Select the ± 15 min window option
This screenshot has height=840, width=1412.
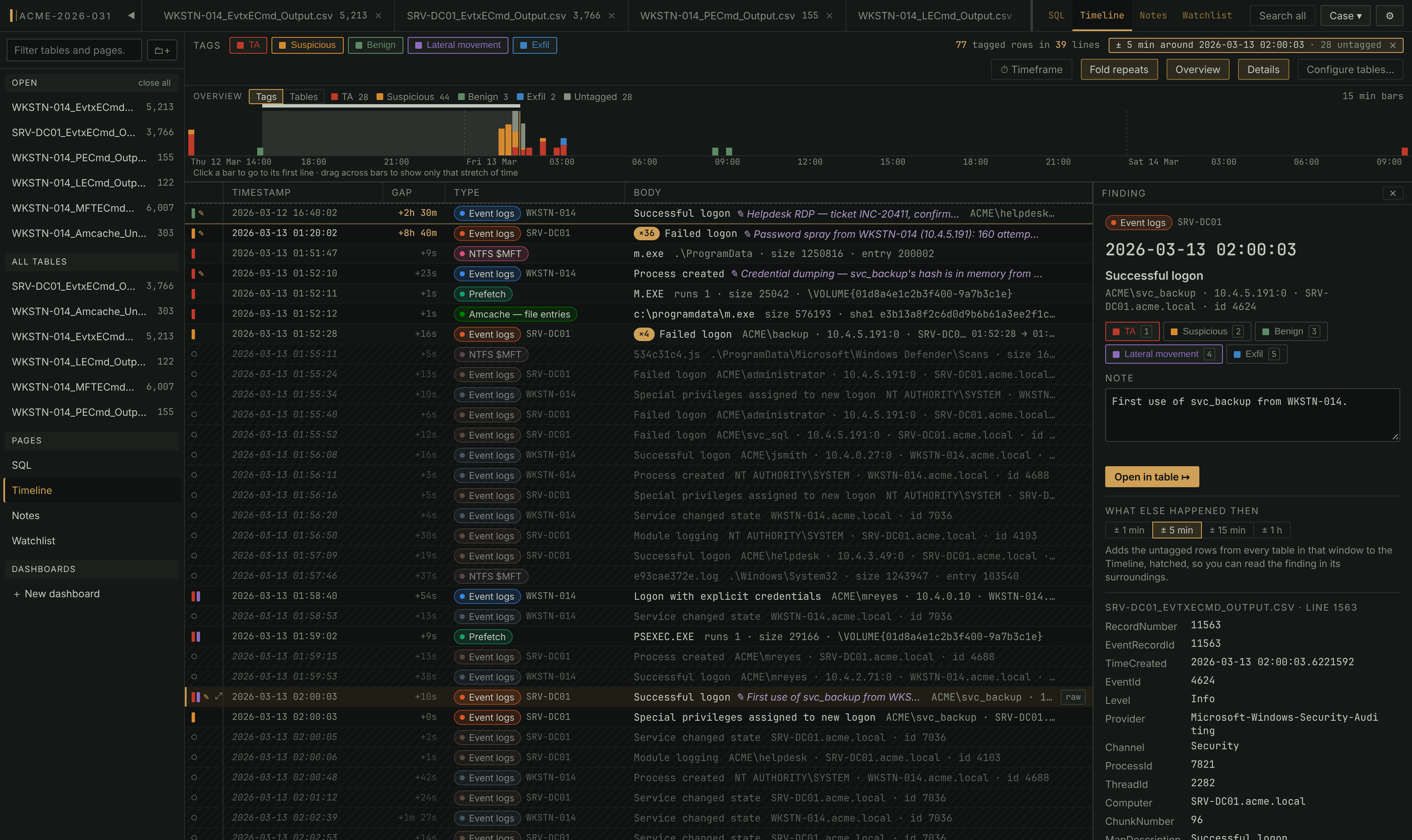[1227, 530]
